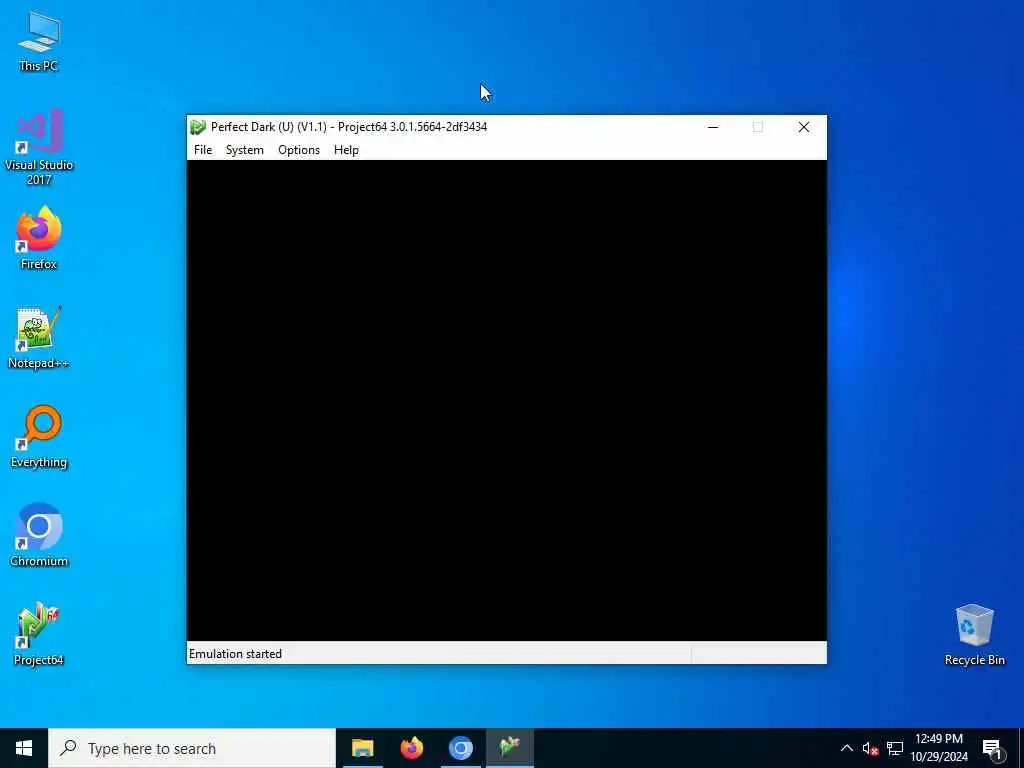1024x768 pixels.
Task: Select the Notepad++ desktop shortcut
Action: (x=39, y=338)
